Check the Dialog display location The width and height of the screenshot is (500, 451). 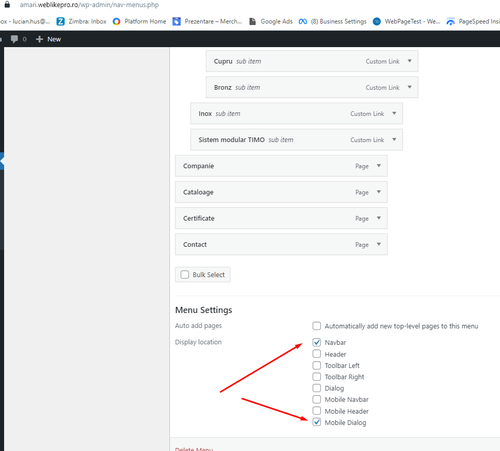point(317,388)
